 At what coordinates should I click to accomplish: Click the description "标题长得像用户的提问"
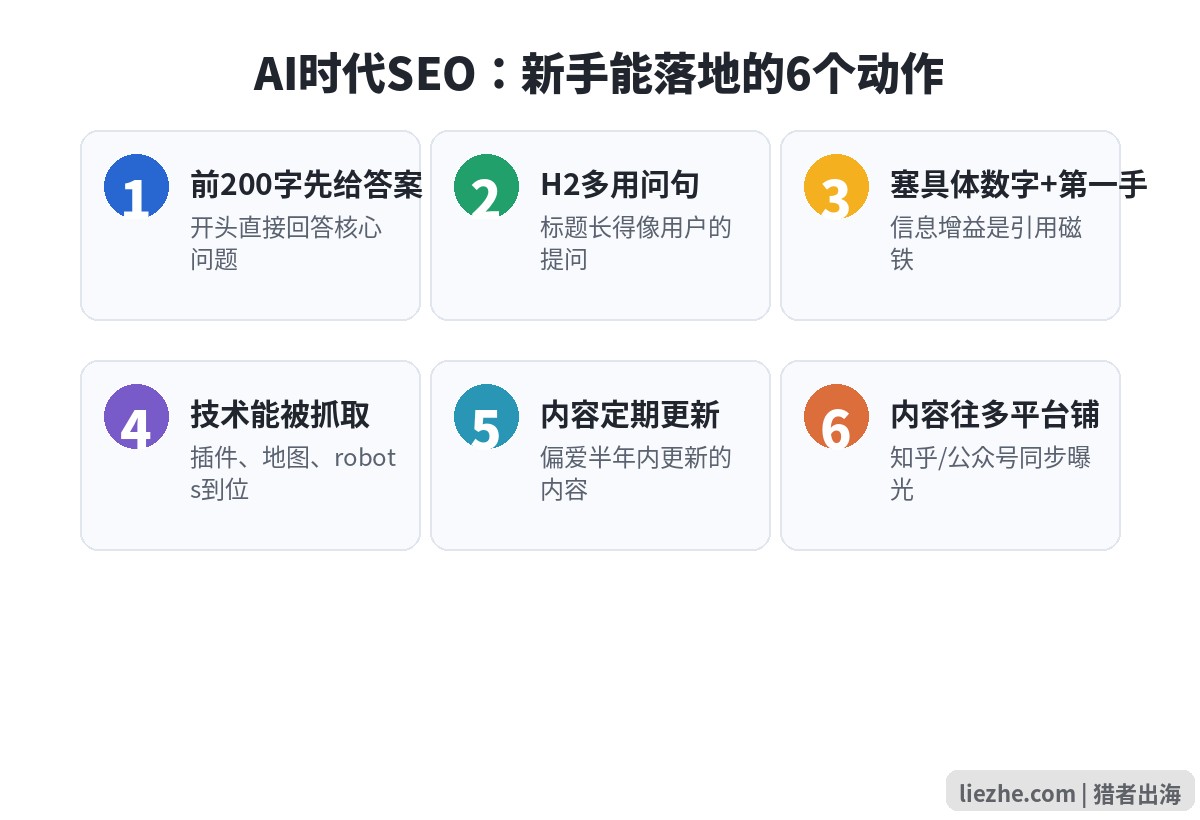(636, 243)
